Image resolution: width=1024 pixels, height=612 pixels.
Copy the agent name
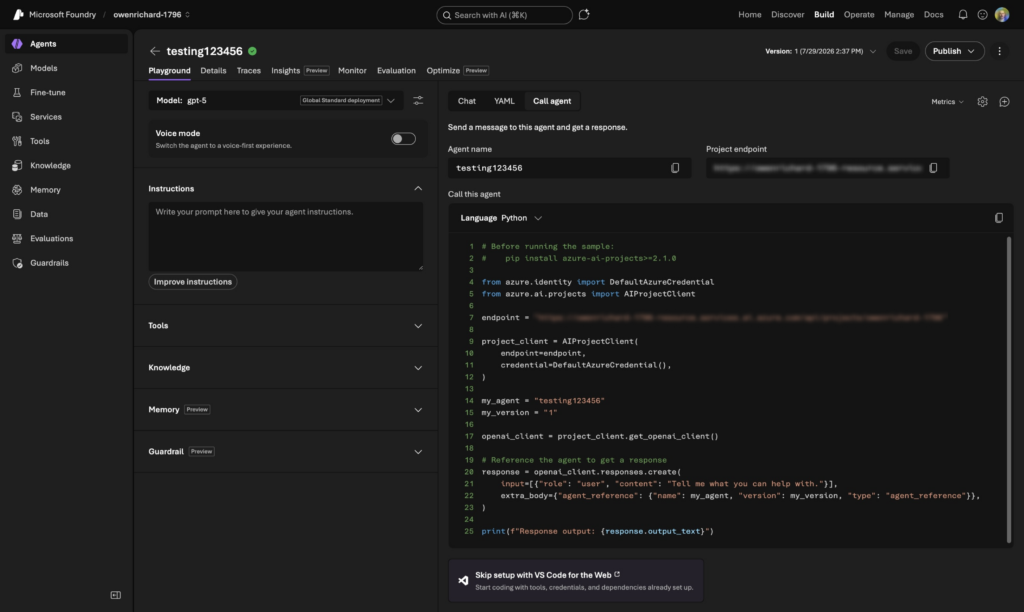675,168
